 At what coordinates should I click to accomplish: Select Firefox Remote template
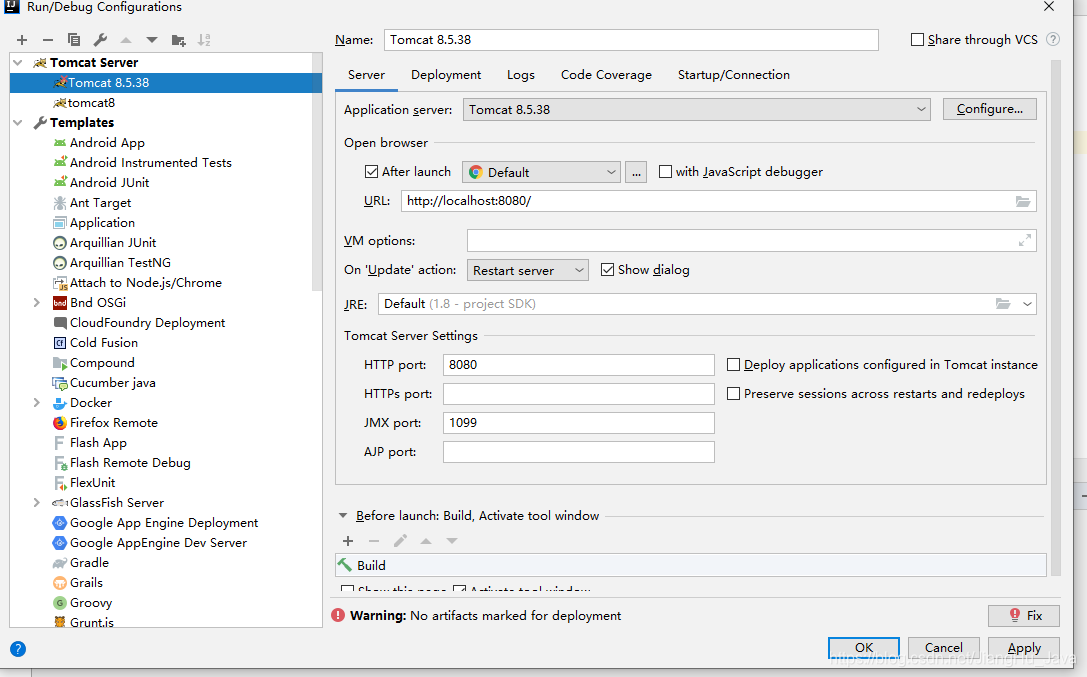(x=114, y=423)
